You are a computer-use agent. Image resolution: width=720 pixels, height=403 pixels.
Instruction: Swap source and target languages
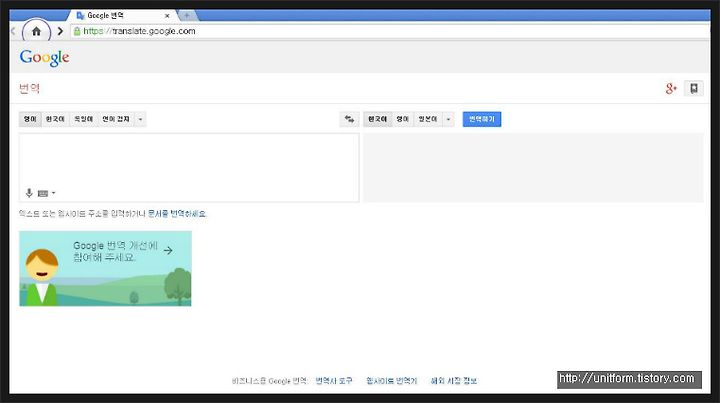pyautogui.click(x=349, y=119)
